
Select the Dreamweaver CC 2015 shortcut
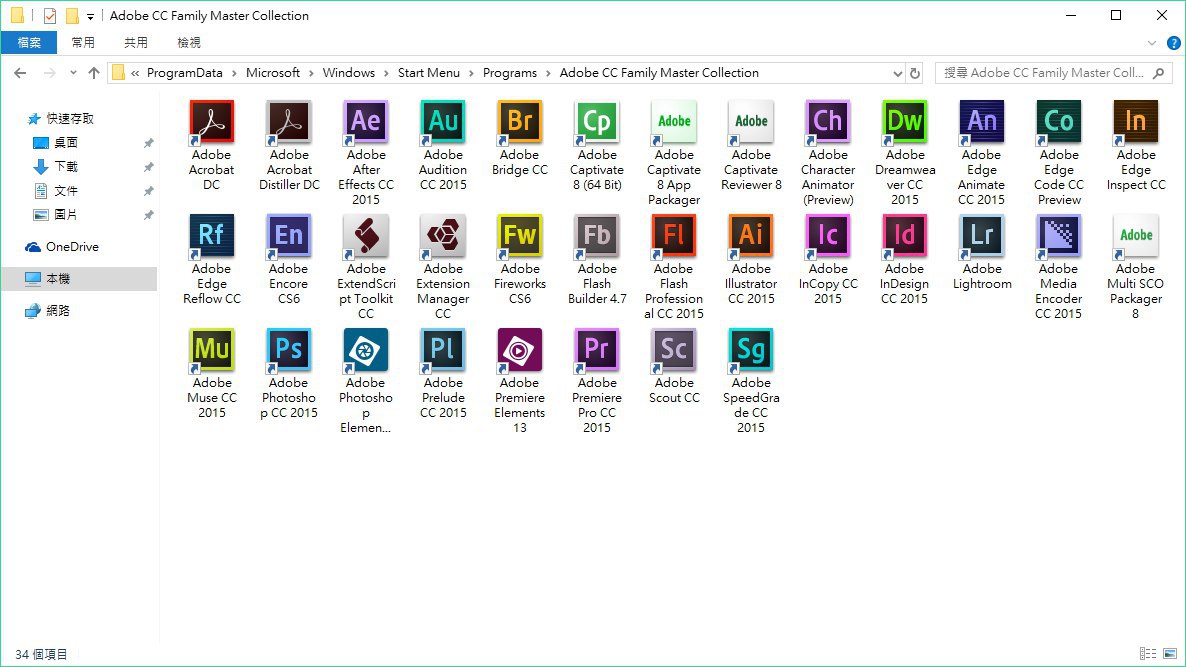point(905,122)
